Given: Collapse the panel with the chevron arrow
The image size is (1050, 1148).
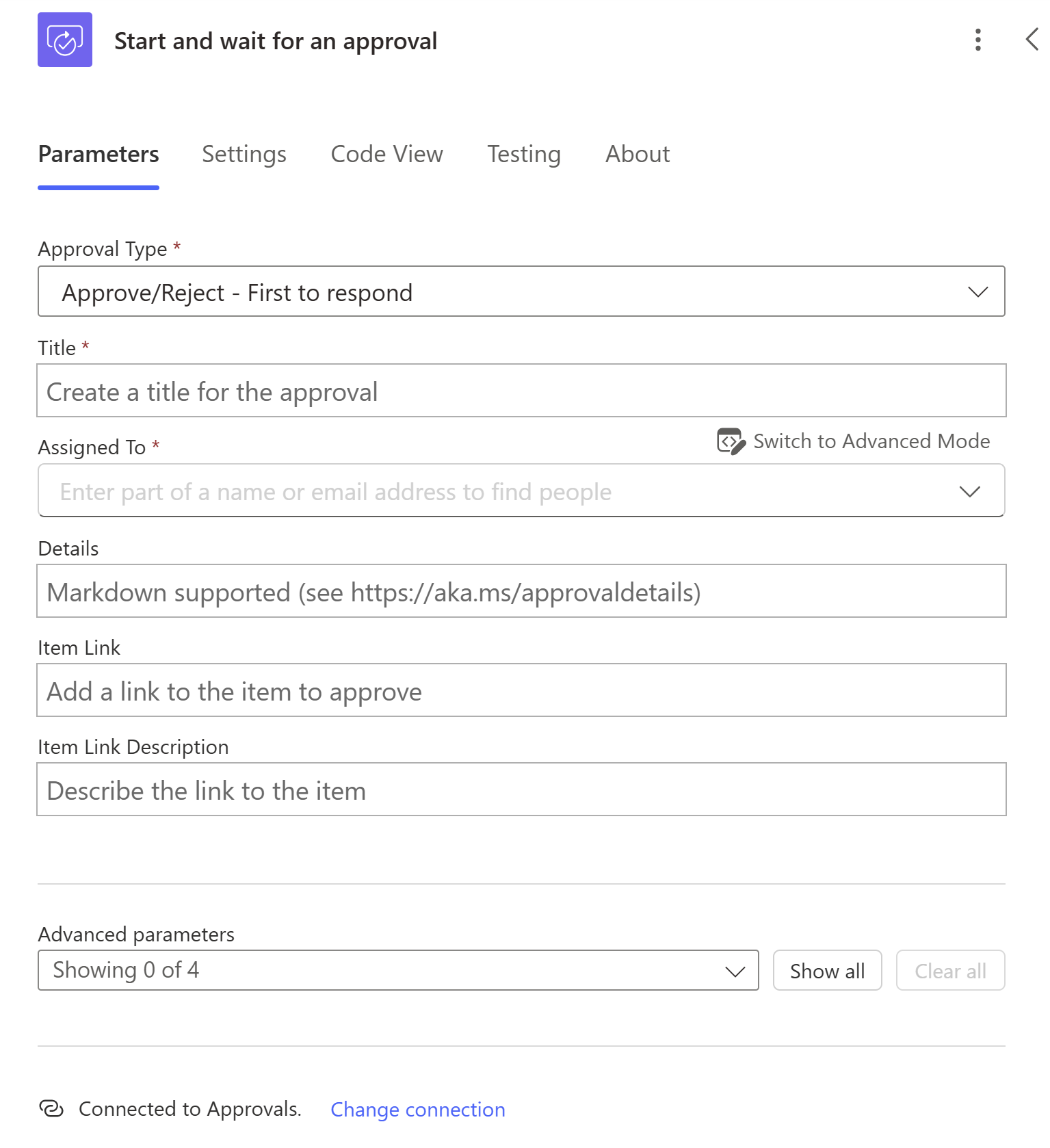Looking at the screenshot, I should tap(1032, 39).
